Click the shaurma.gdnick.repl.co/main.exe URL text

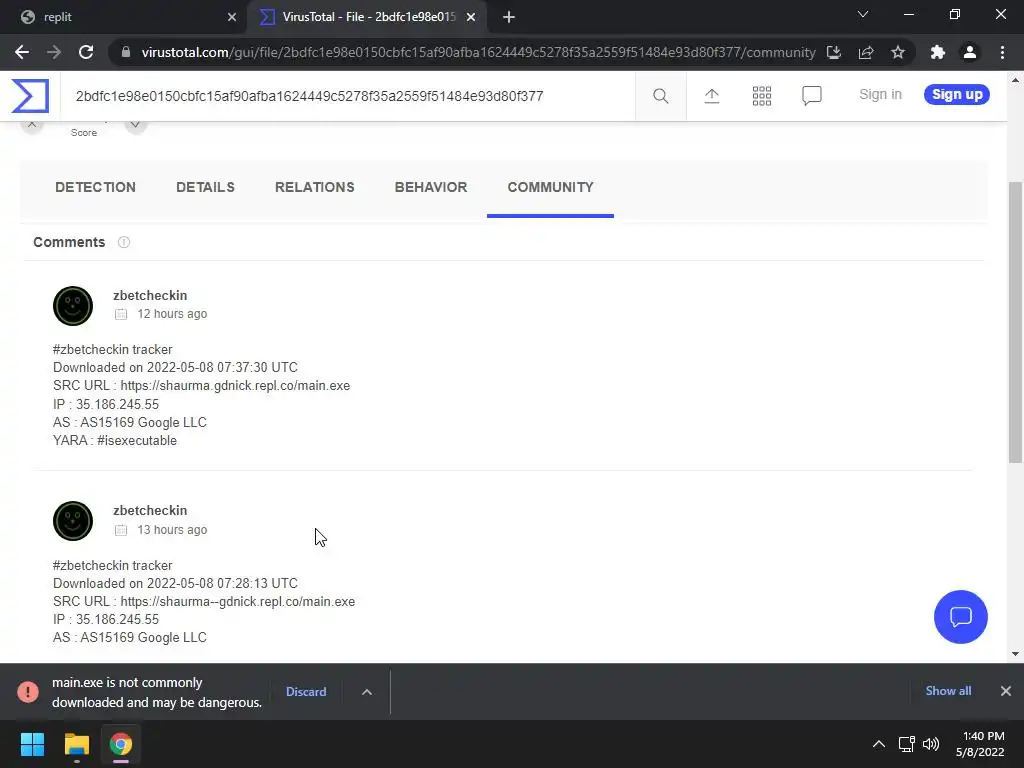(235, 386)
